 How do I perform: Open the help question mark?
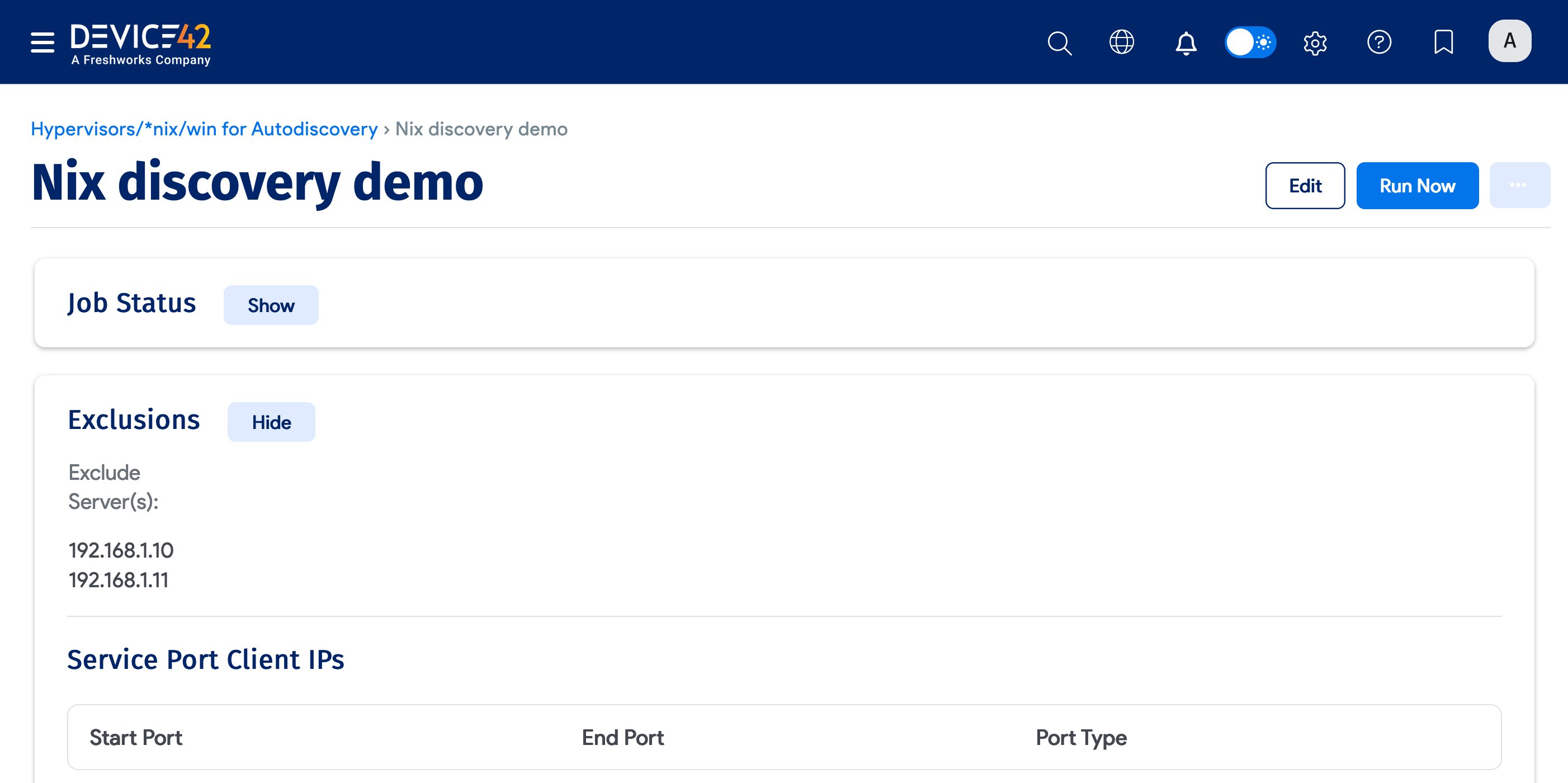pyautogui.click(x=1380, y=43)
